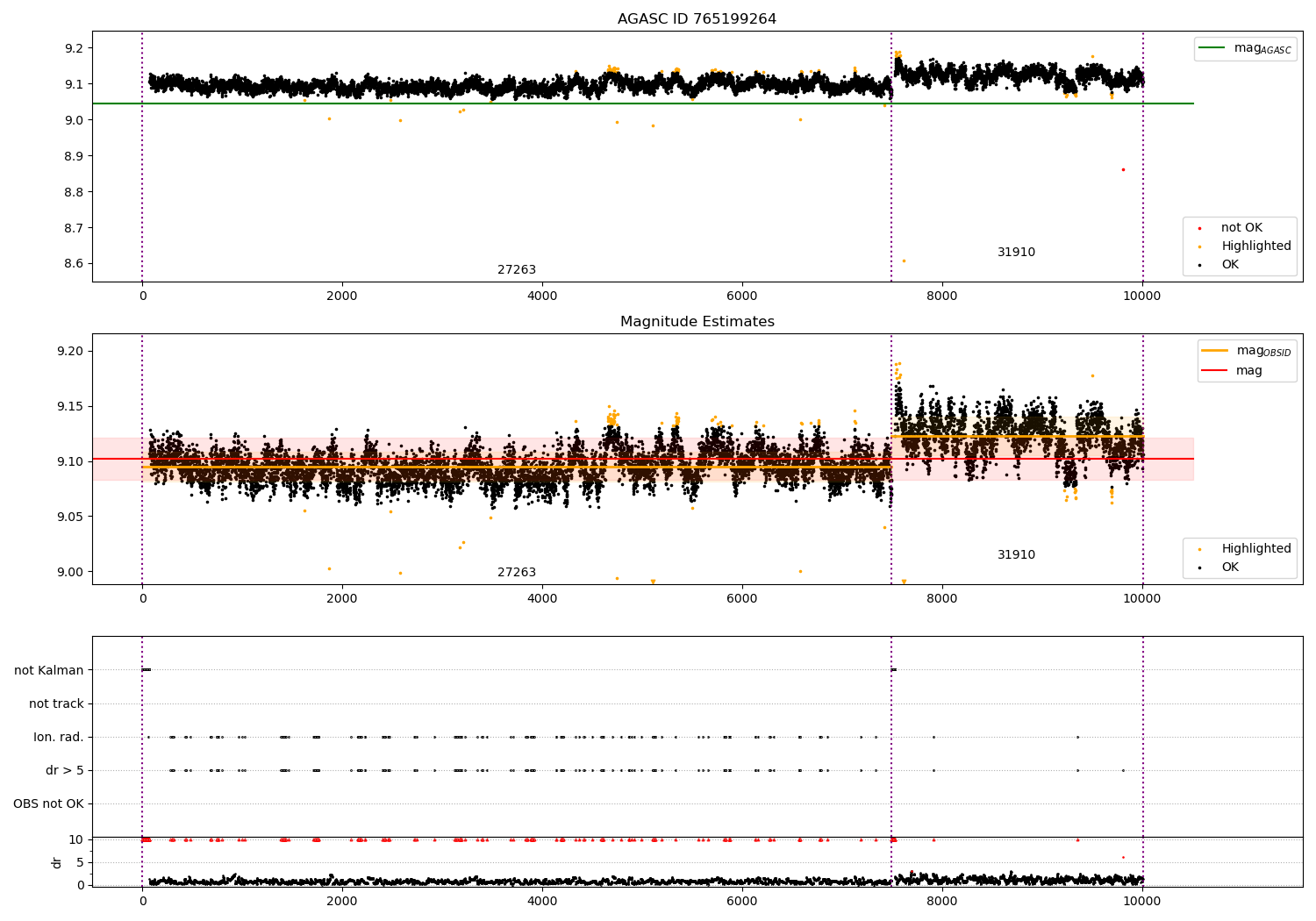
Task: Click the 'not track' row label
Action: click(56, 704)
